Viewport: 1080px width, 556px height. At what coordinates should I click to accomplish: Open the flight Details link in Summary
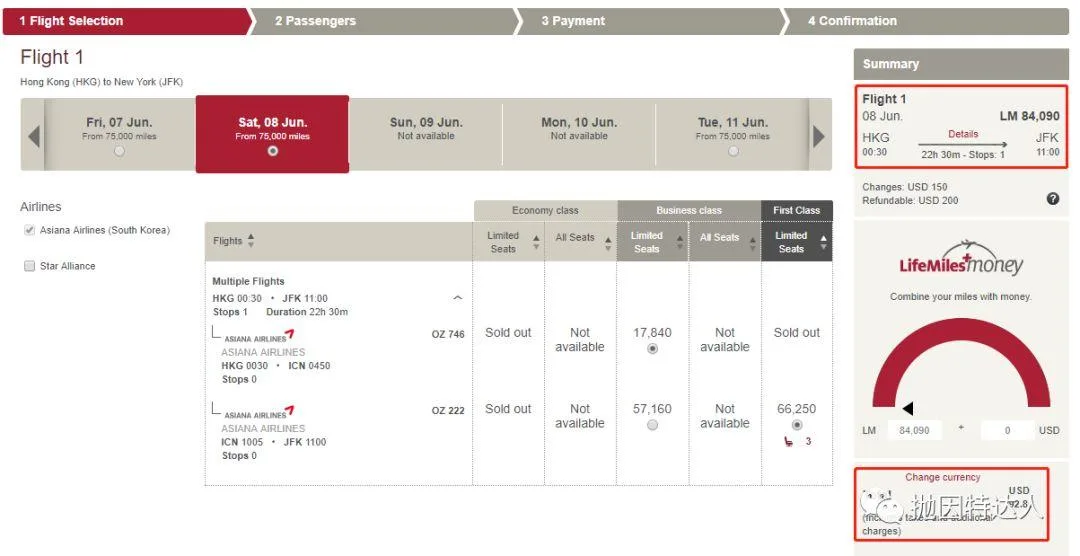(963, 134)
